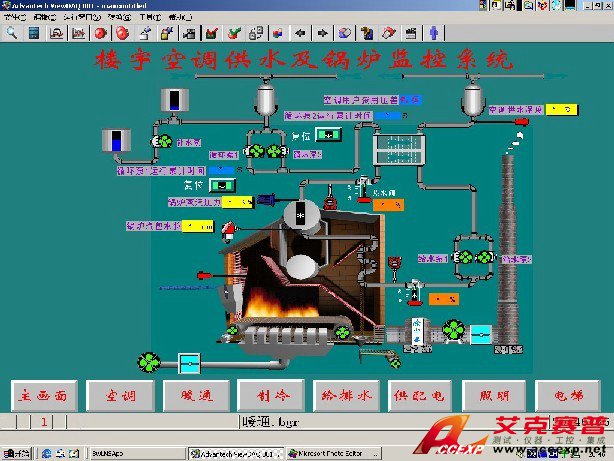Click the green fan at bottom-left of boiler

149,360
